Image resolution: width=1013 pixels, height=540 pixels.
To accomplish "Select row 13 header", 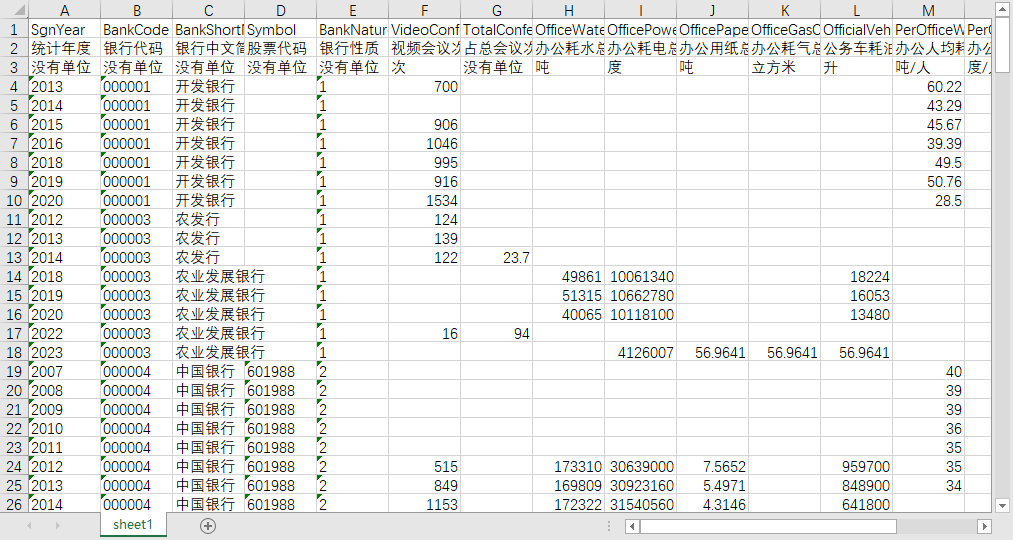I will [14, 257].
